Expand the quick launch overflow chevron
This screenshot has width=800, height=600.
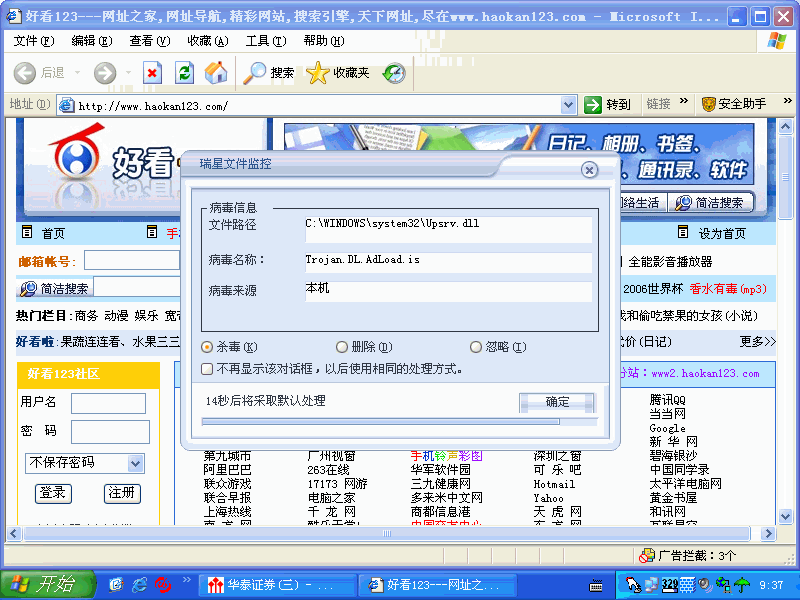(186, 579)
